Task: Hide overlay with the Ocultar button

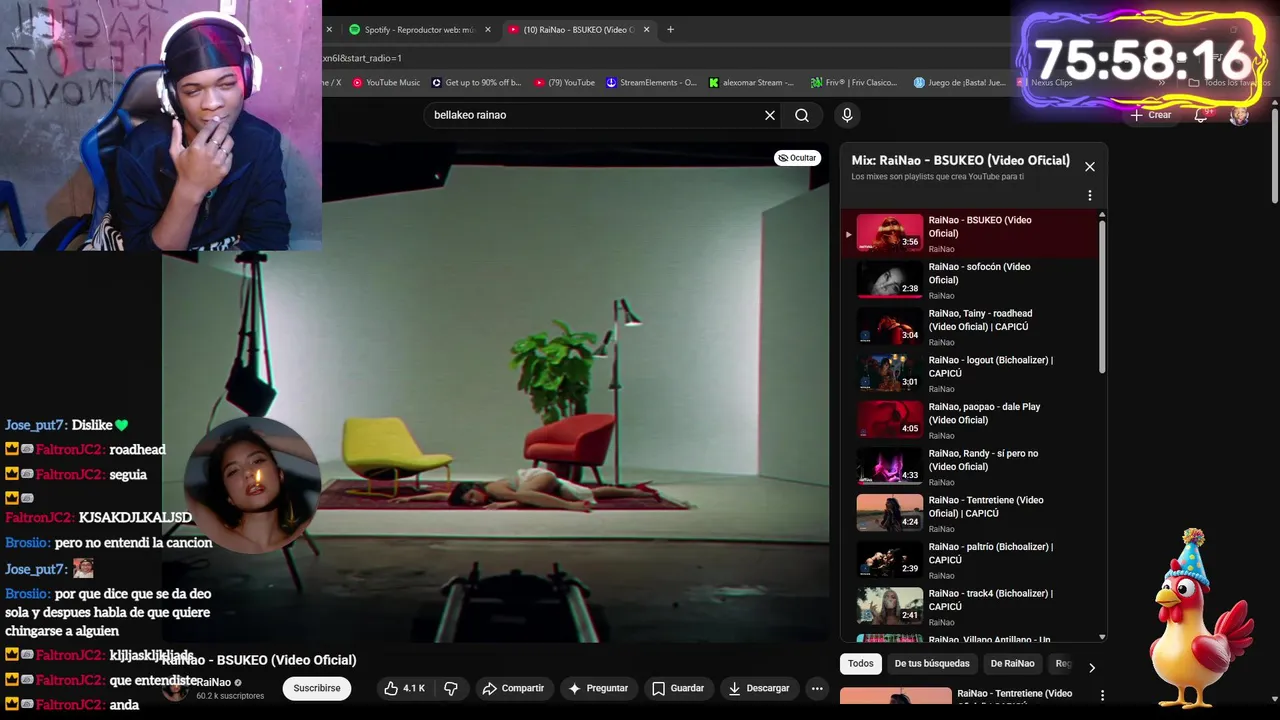Action: coord(798,158)
